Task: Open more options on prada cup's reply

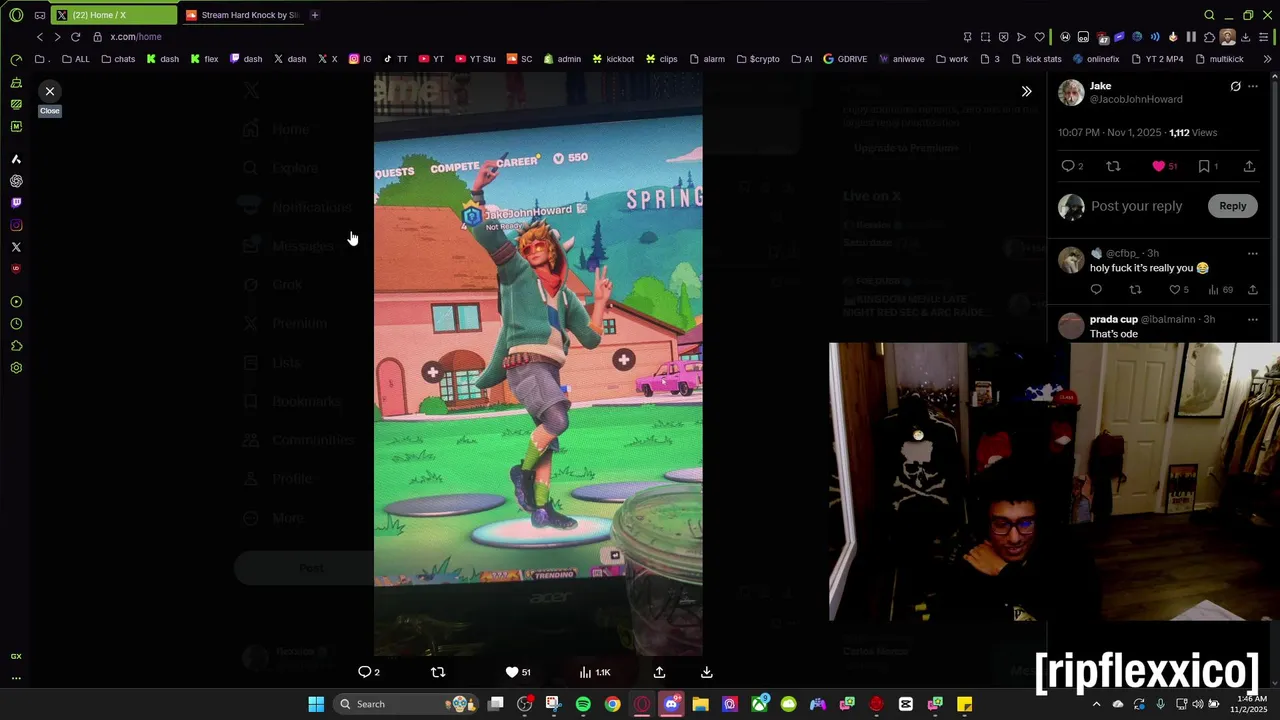Action: tap(1253, 319)
